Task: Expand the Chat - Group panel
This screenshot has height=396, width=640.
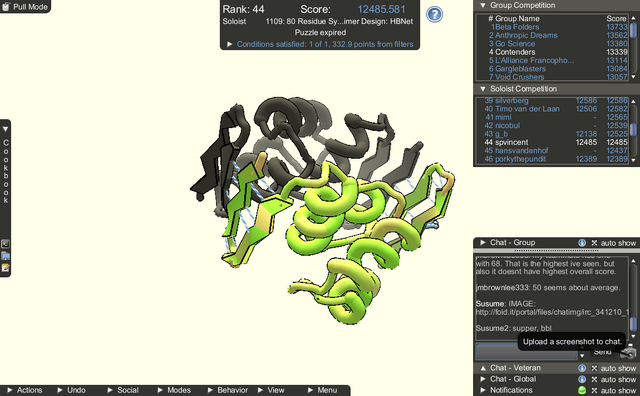Action: click(x=483, y=242)
